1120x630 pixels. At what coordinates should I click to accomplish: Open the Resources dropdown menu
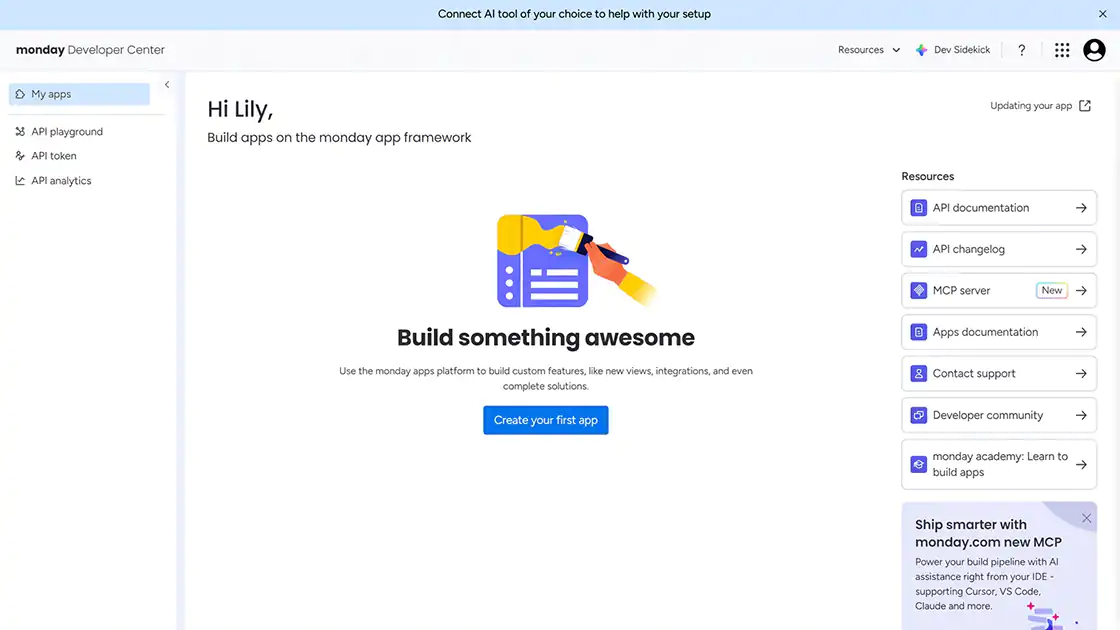(869, 50)
